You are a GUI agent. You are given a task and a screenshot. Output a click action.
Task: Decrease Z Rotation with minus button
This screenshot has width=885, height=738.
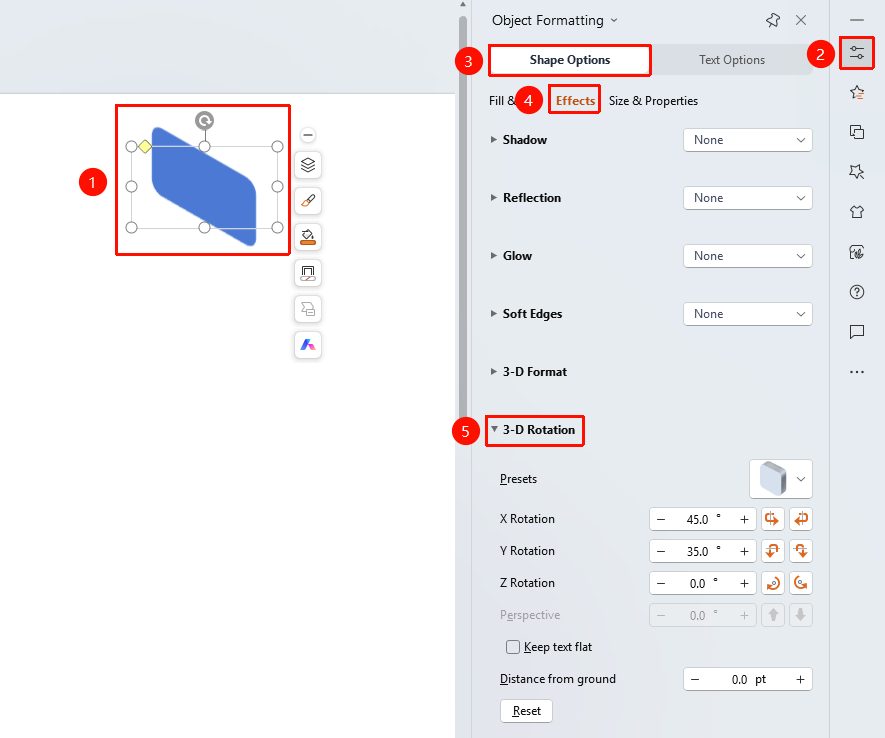(x=661, y=583)
